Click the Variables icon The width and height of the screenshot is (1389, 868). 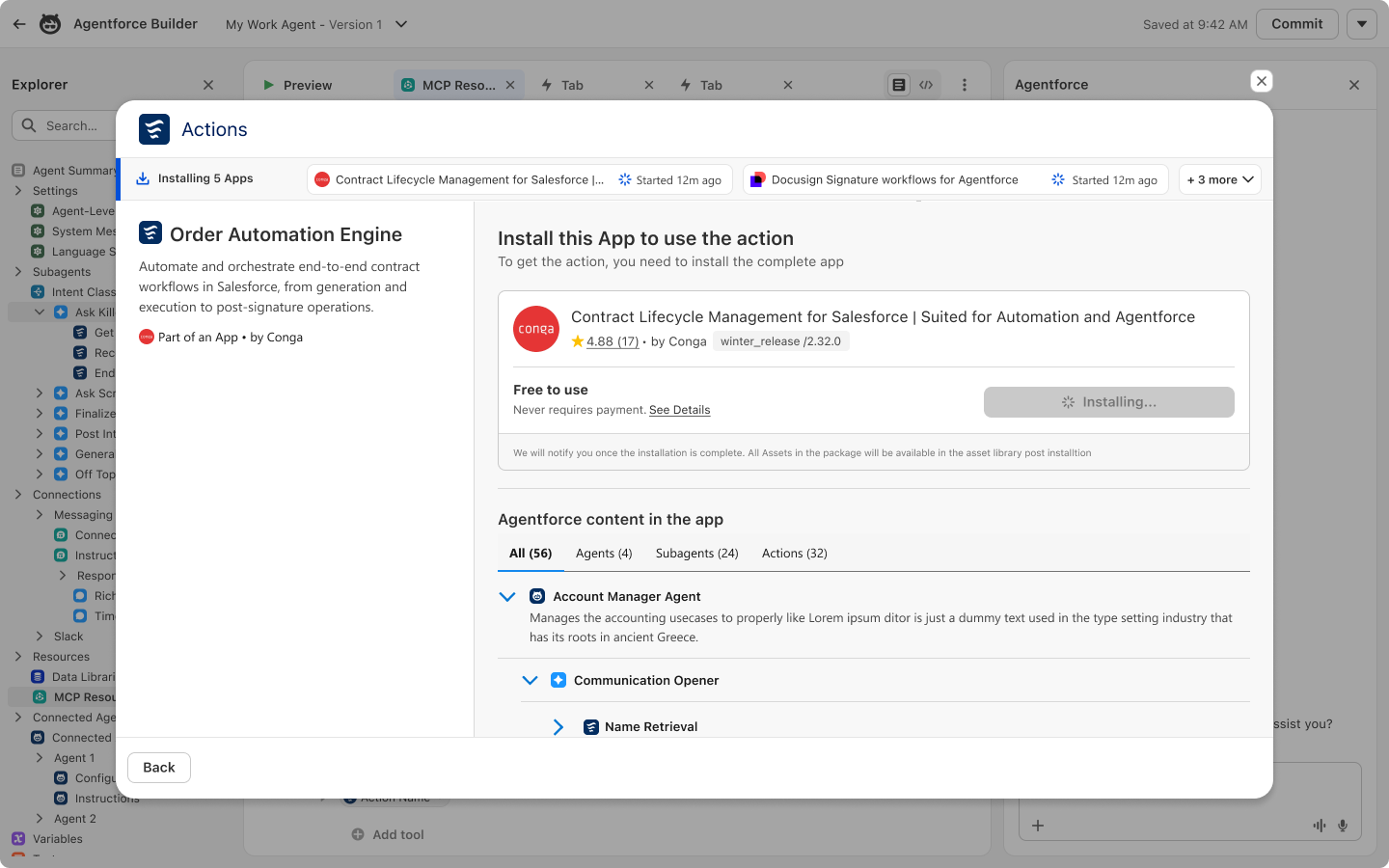[x=18, y=839]
